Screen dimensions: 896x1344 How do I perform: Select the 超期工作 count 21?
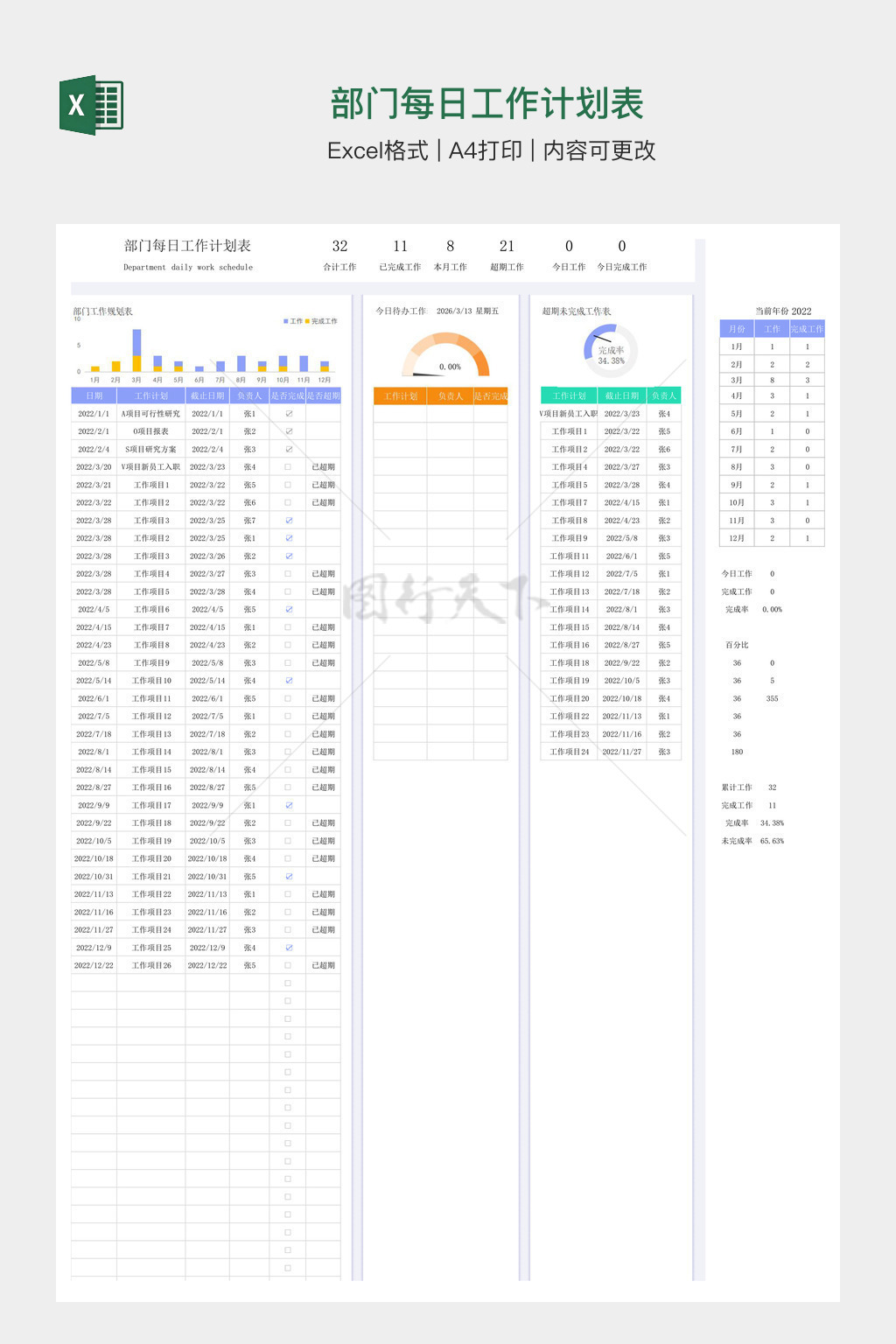[x=507, y=247]
